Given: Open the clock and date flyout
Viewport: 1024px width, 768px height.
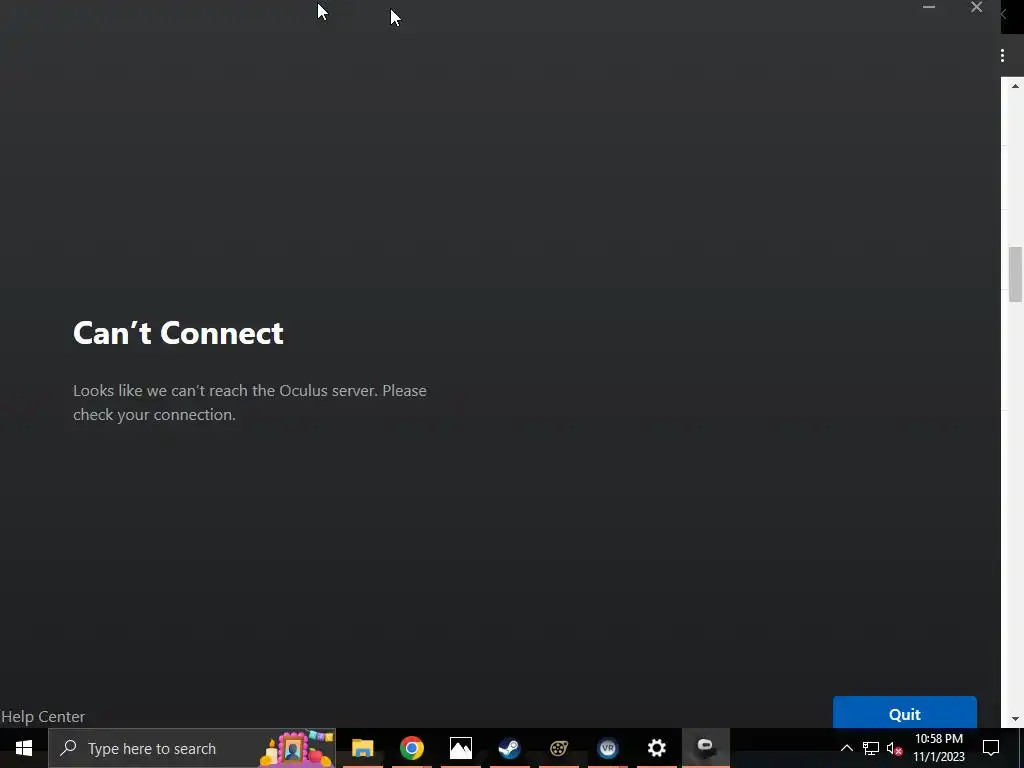Looking at the screenshot, I should pos(938,748).
